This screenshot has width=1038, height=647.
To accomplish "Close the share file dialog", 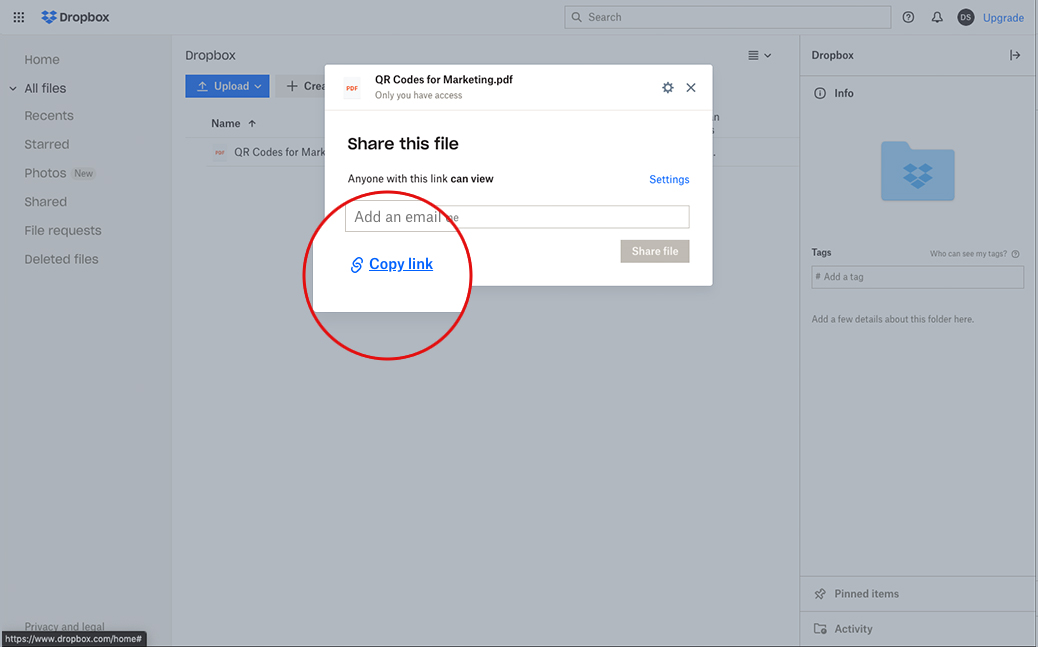I will (x=691, y=88).
